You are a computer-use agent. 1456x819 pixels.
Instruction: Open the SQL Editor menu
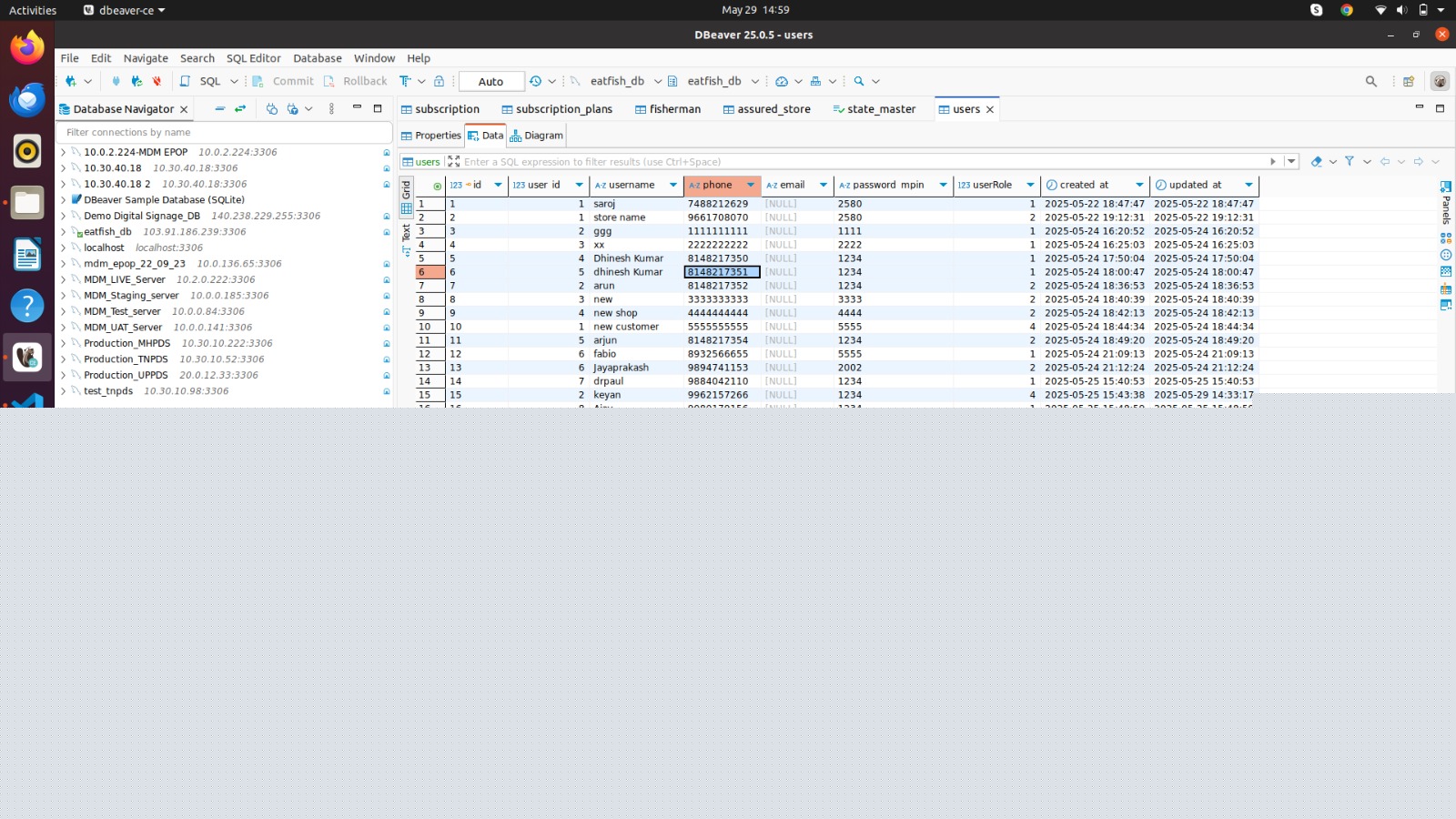(253, 58)
